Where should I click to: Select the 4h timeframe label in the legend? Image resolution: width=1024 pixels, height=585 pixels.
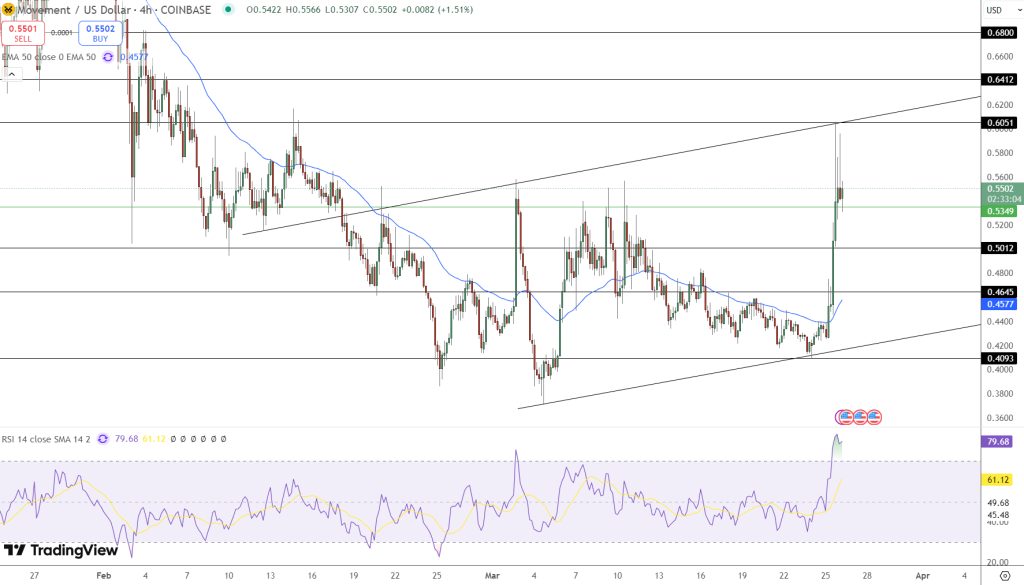(x=143, y=10)
